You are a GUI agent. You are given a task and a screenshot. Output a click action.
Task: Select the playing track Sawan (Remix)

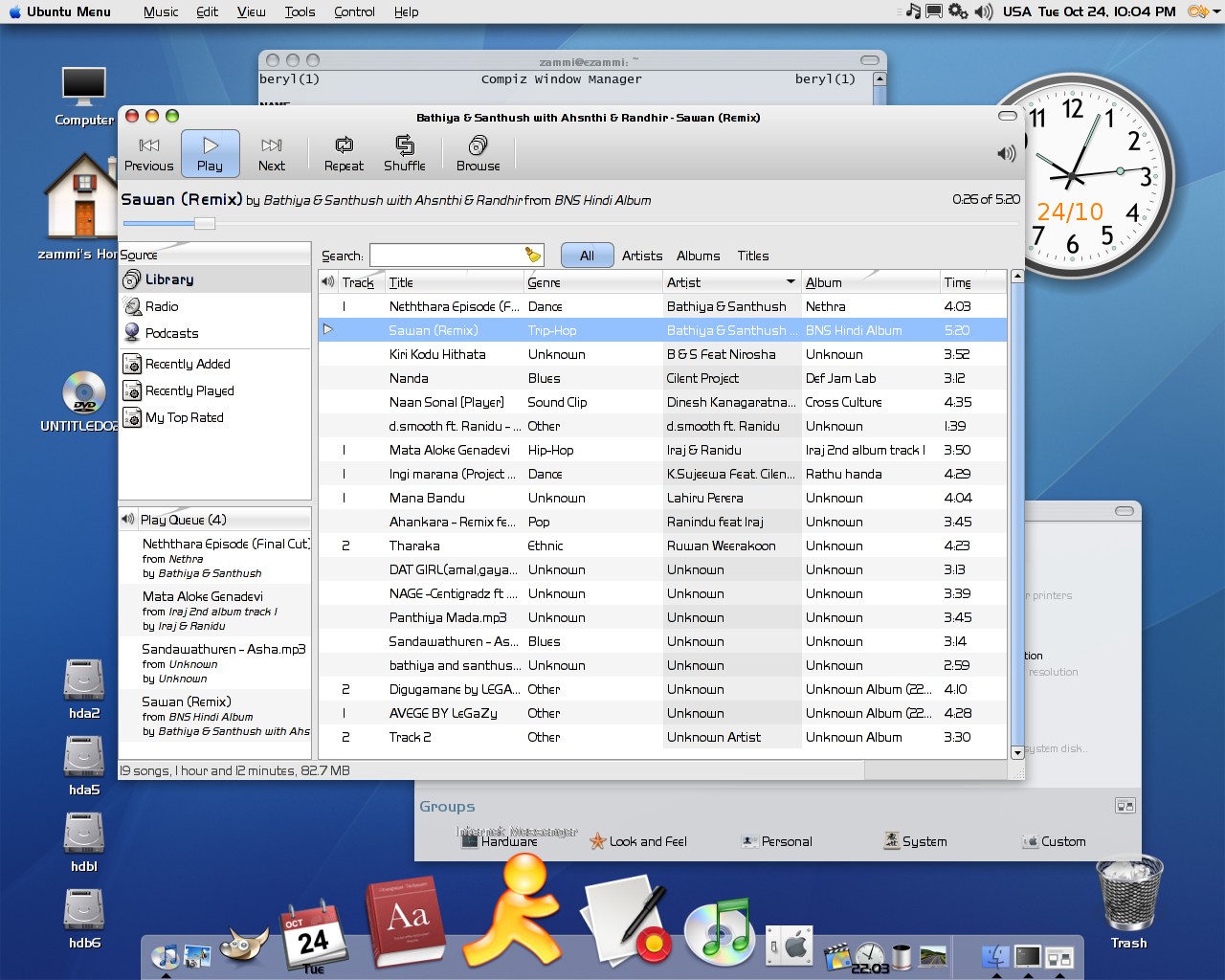pyautogui.click(x=662, y=330)
